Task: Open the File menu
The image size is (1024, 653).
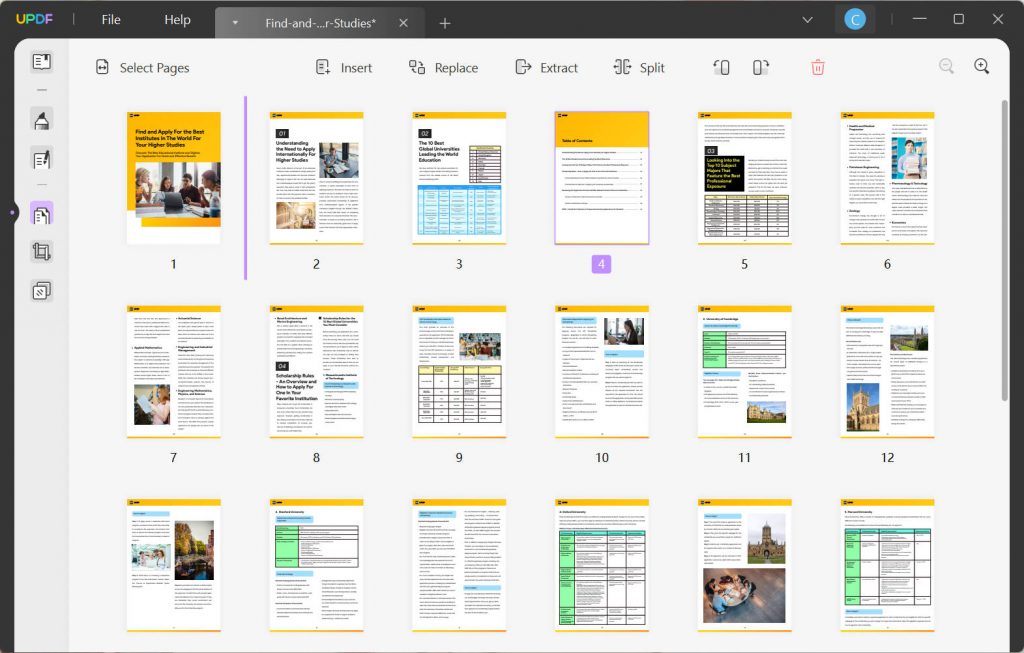Action: (x=110, y=18)
